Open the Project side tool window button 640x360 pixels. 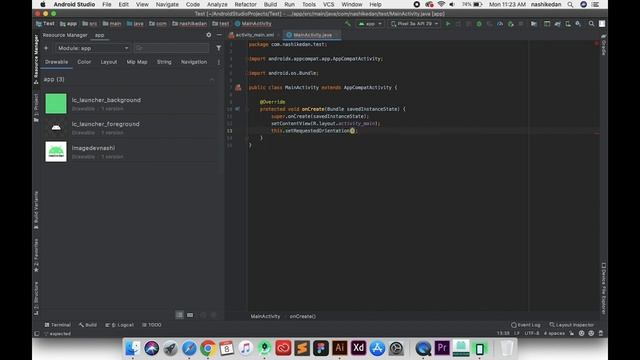pyautogui.click(x=36, y=107)
